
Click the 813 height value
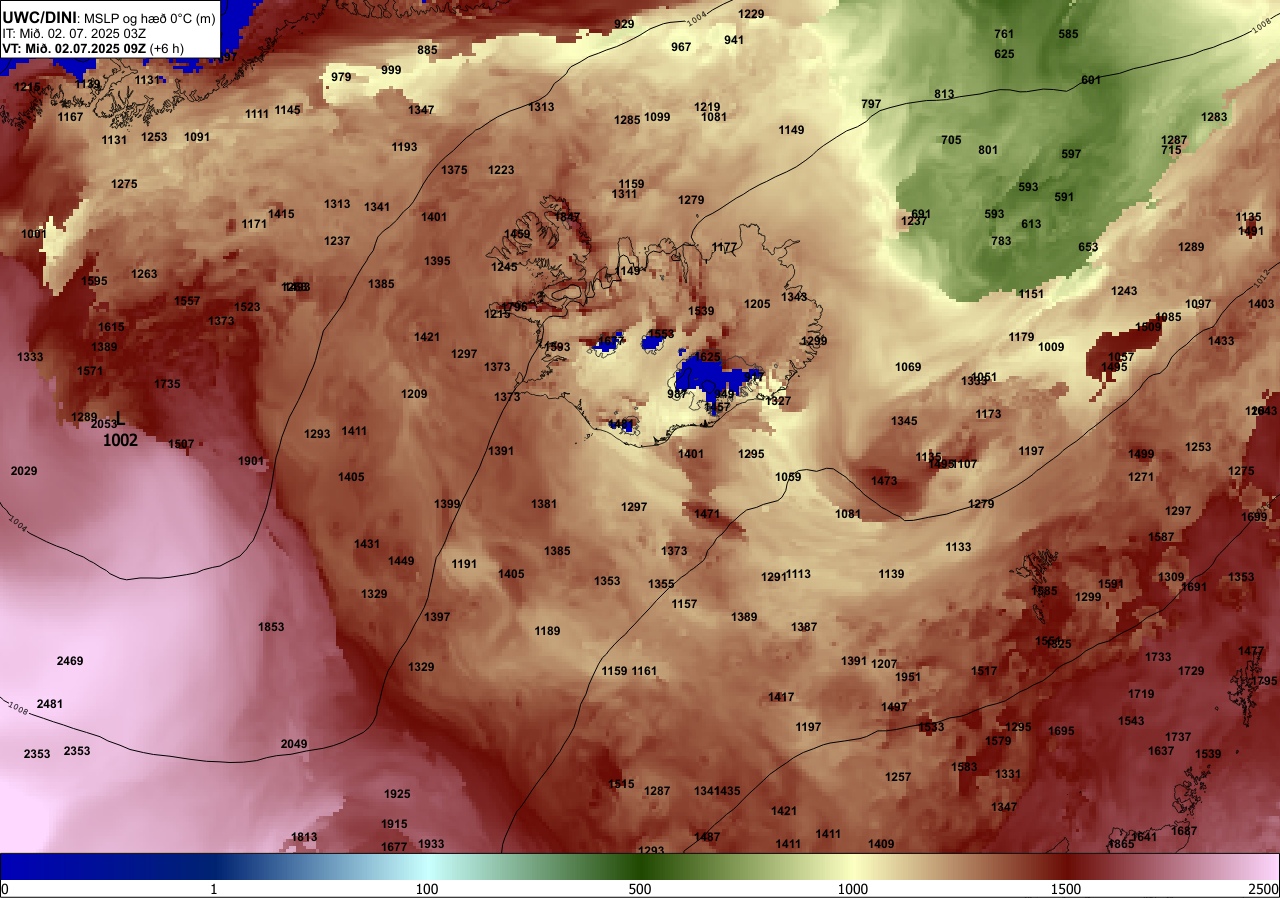click(944, 94)
